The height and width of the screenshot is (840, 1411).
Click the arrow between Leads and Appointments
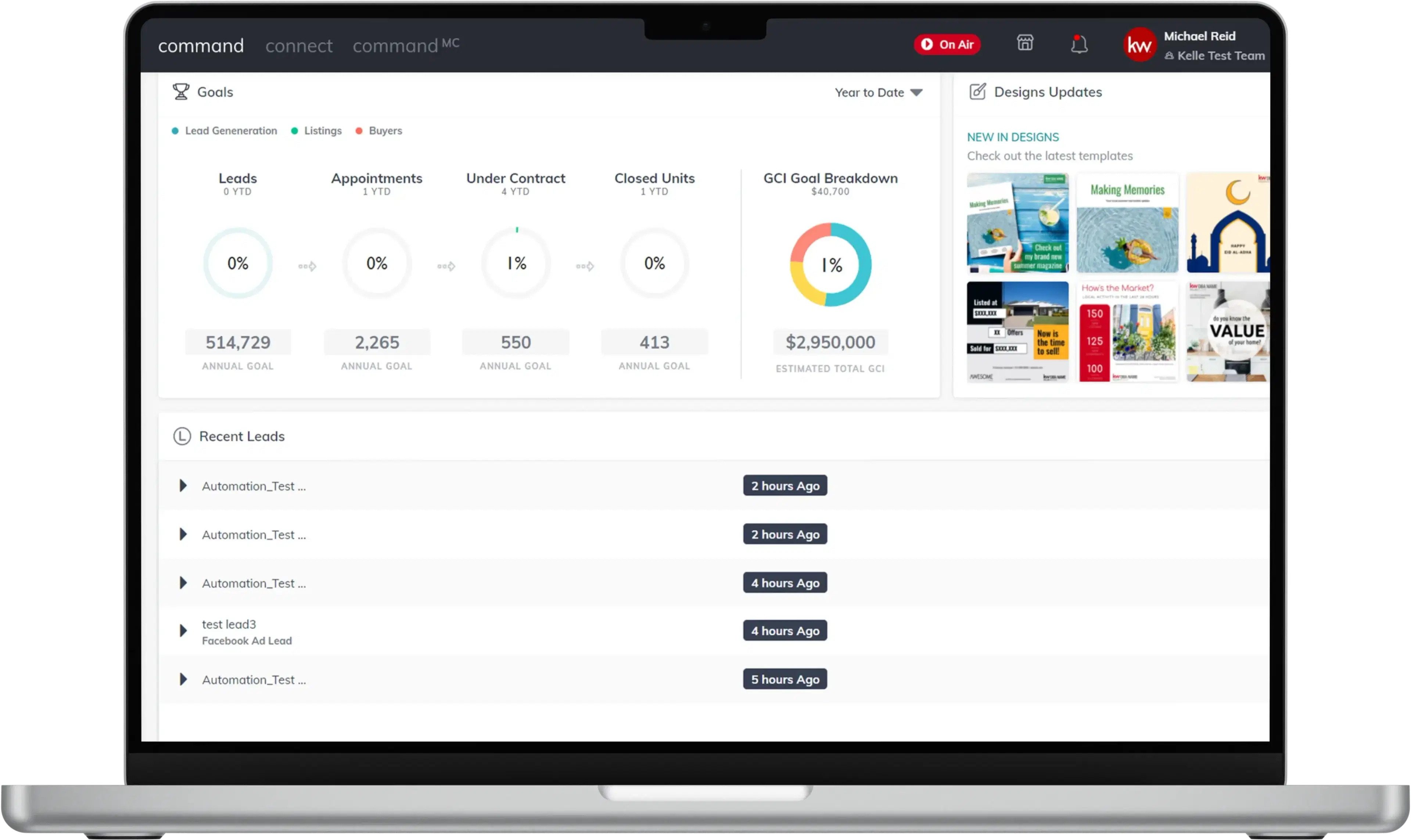click(x=307, y=266)
